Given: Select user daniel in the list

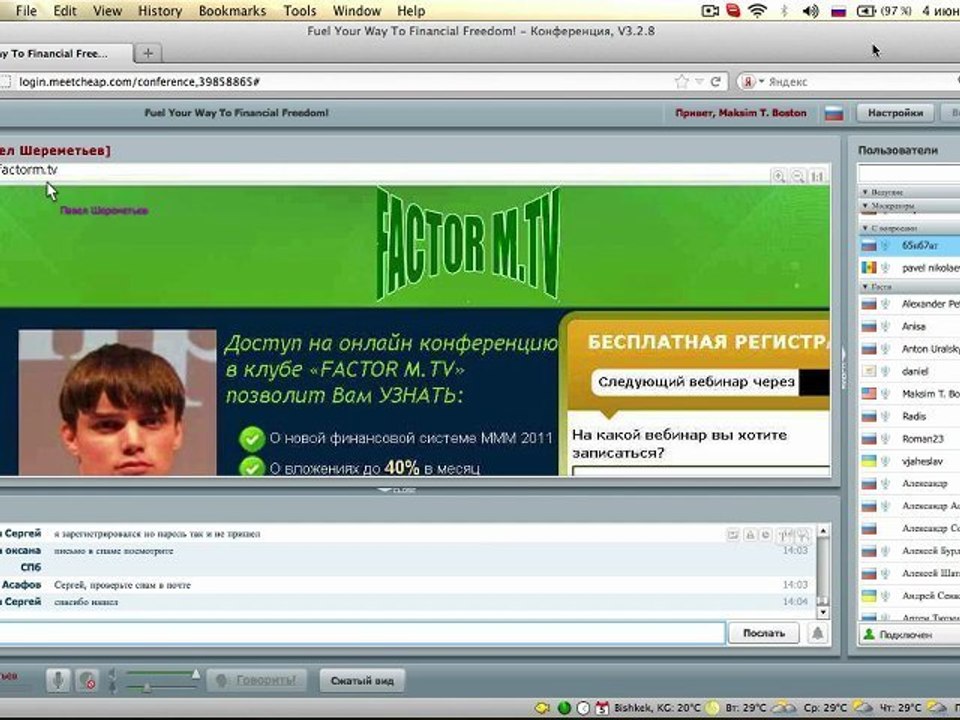Looking at the screenshot, I should pos(909,371).
